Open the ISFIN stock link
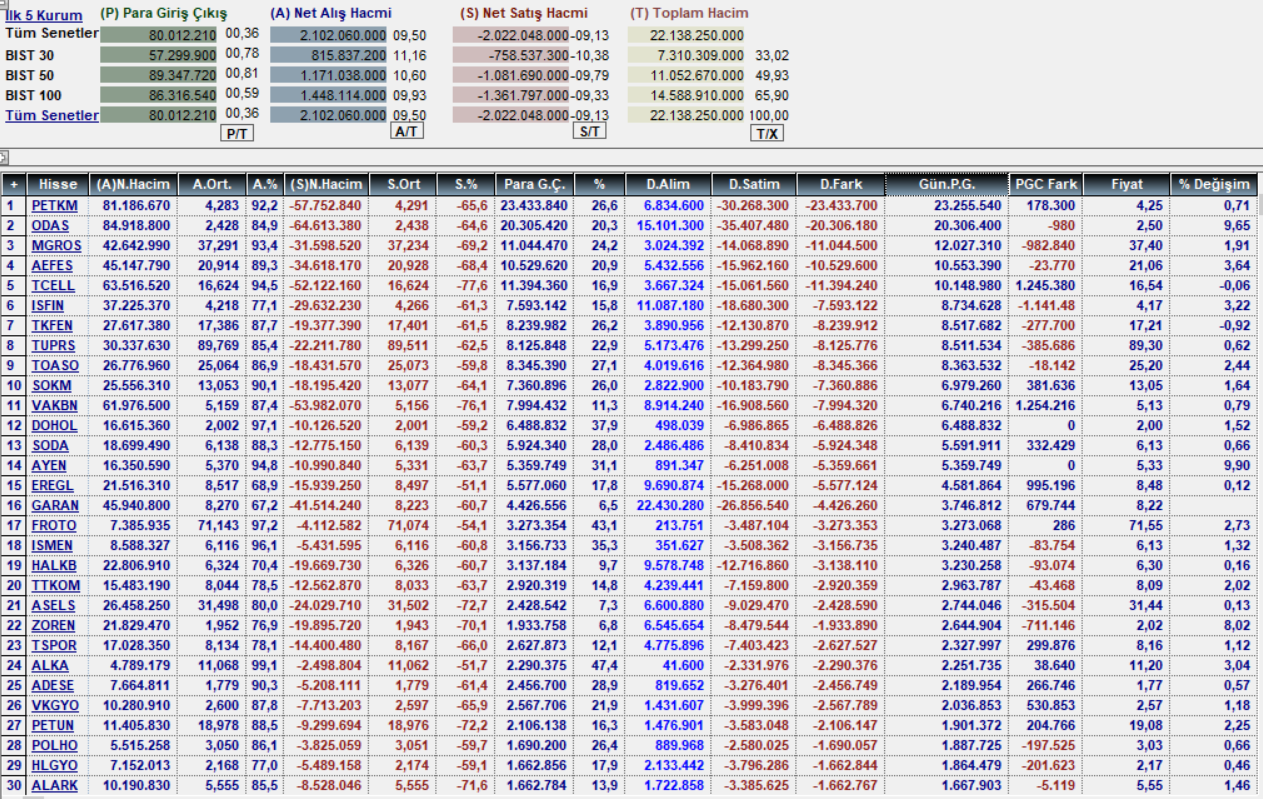This screenshot has width=1263, height=799. (50, 305)
